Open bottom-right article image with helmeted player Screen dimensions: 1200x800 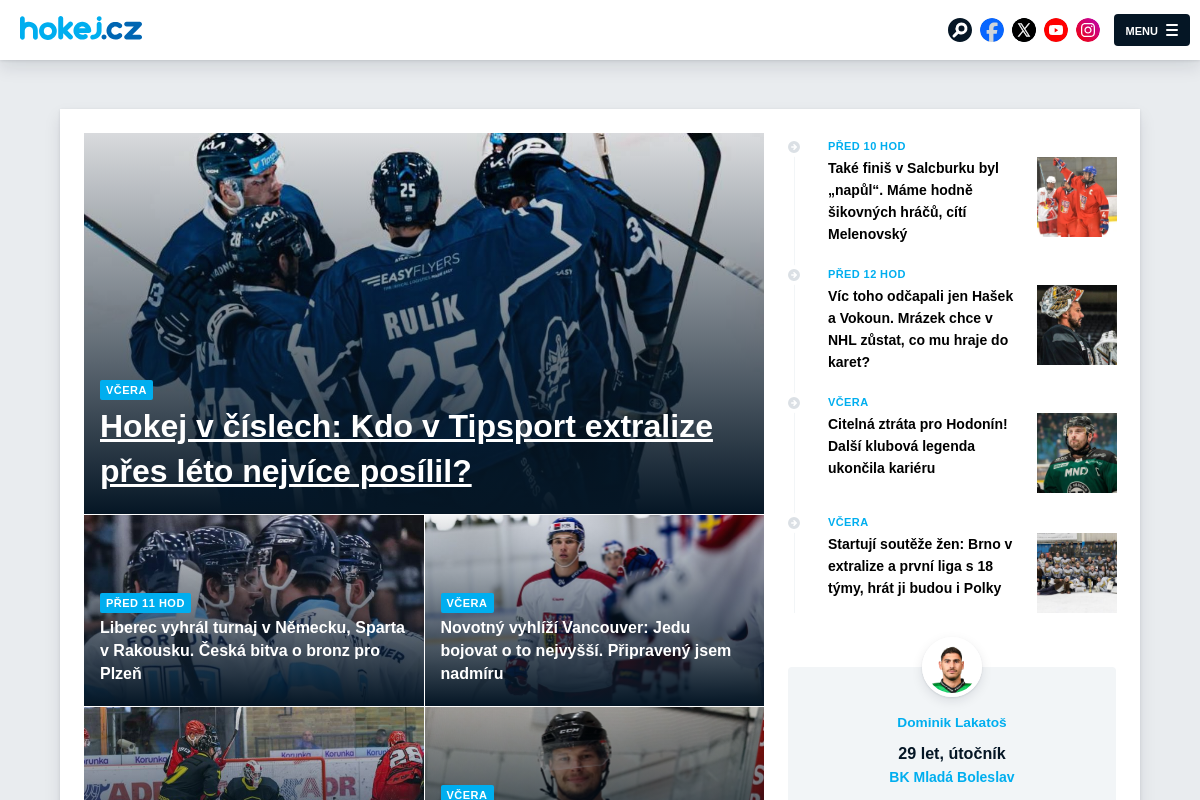pyautogui.click(x=594, y=754)
